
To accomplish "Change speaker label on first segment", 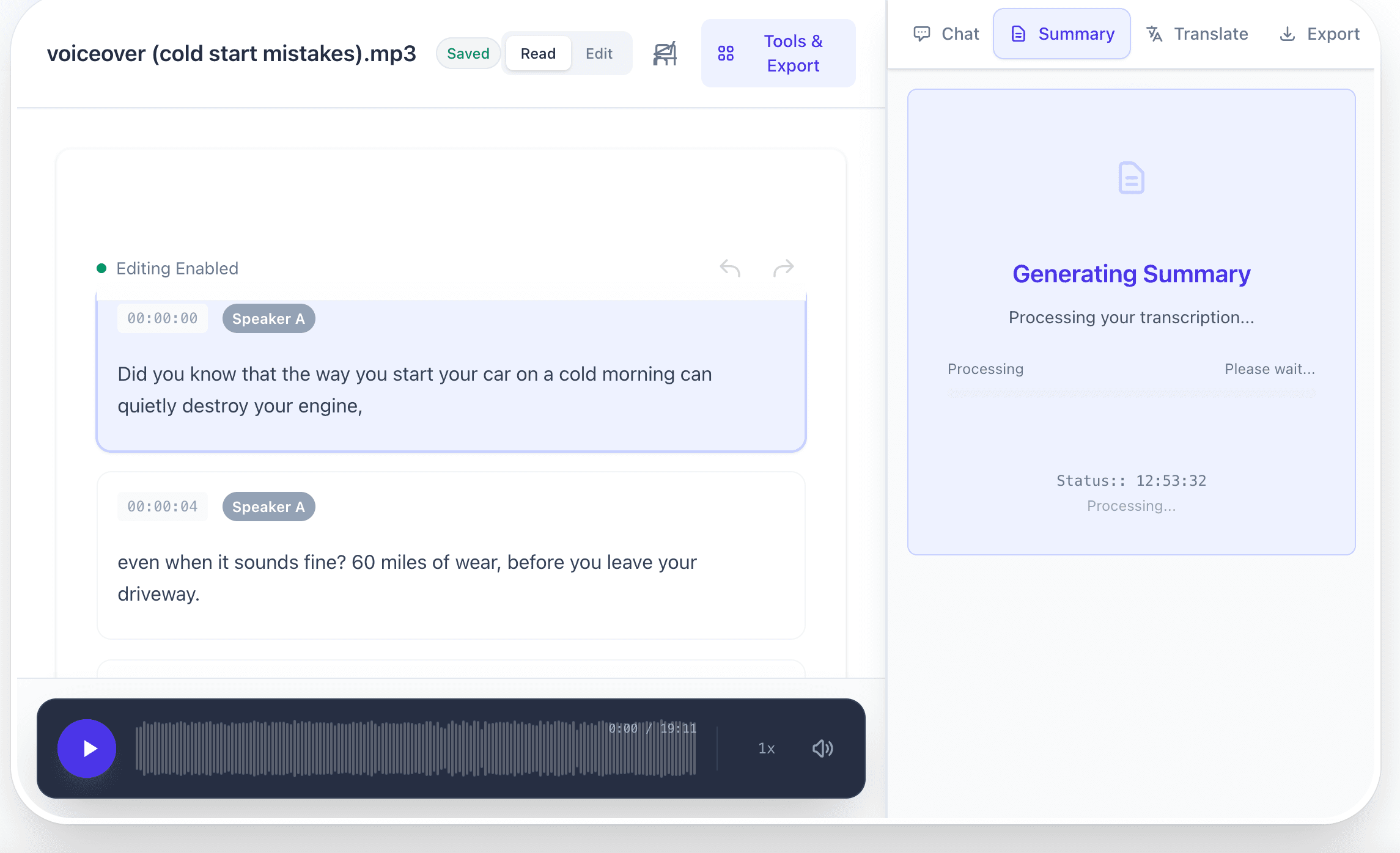I will click(x=268, y=318).
